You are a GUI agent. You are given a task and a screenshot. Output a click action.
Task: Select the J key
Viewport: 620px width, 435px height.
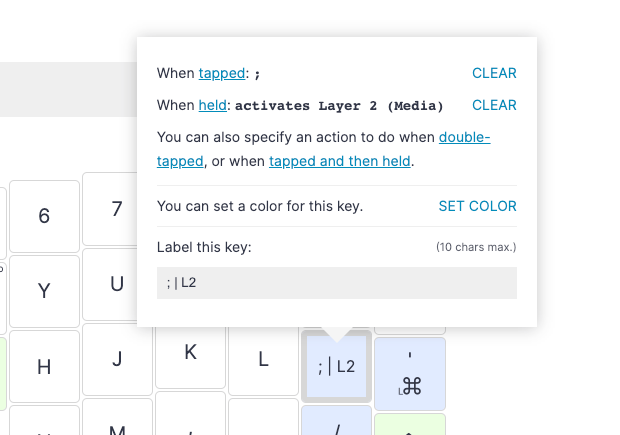tap(117, 359)
